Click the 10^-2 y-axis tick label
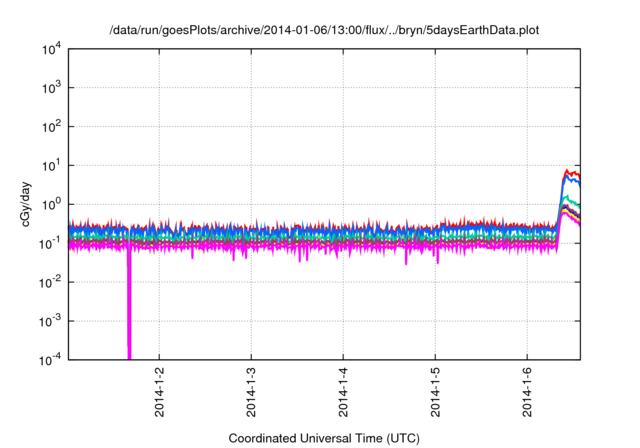 [x=49, y=282]
